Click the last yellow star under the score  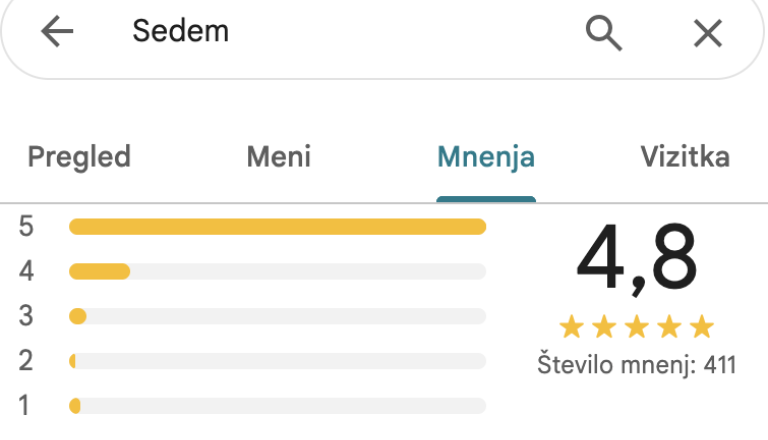tap(702, 327)
